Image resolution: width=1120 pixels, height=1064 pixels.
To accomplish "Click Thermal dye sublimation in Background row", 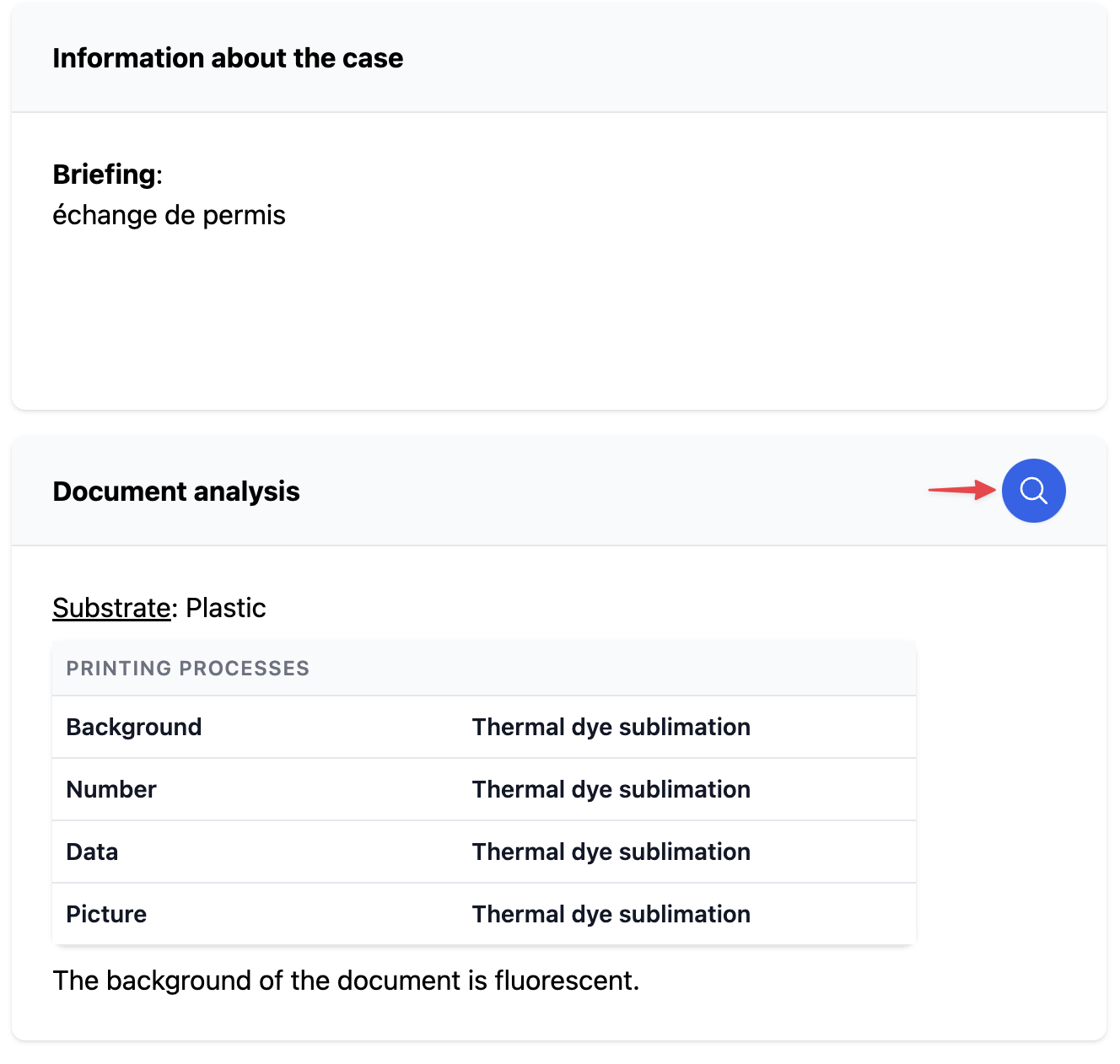I will point(611,728).
